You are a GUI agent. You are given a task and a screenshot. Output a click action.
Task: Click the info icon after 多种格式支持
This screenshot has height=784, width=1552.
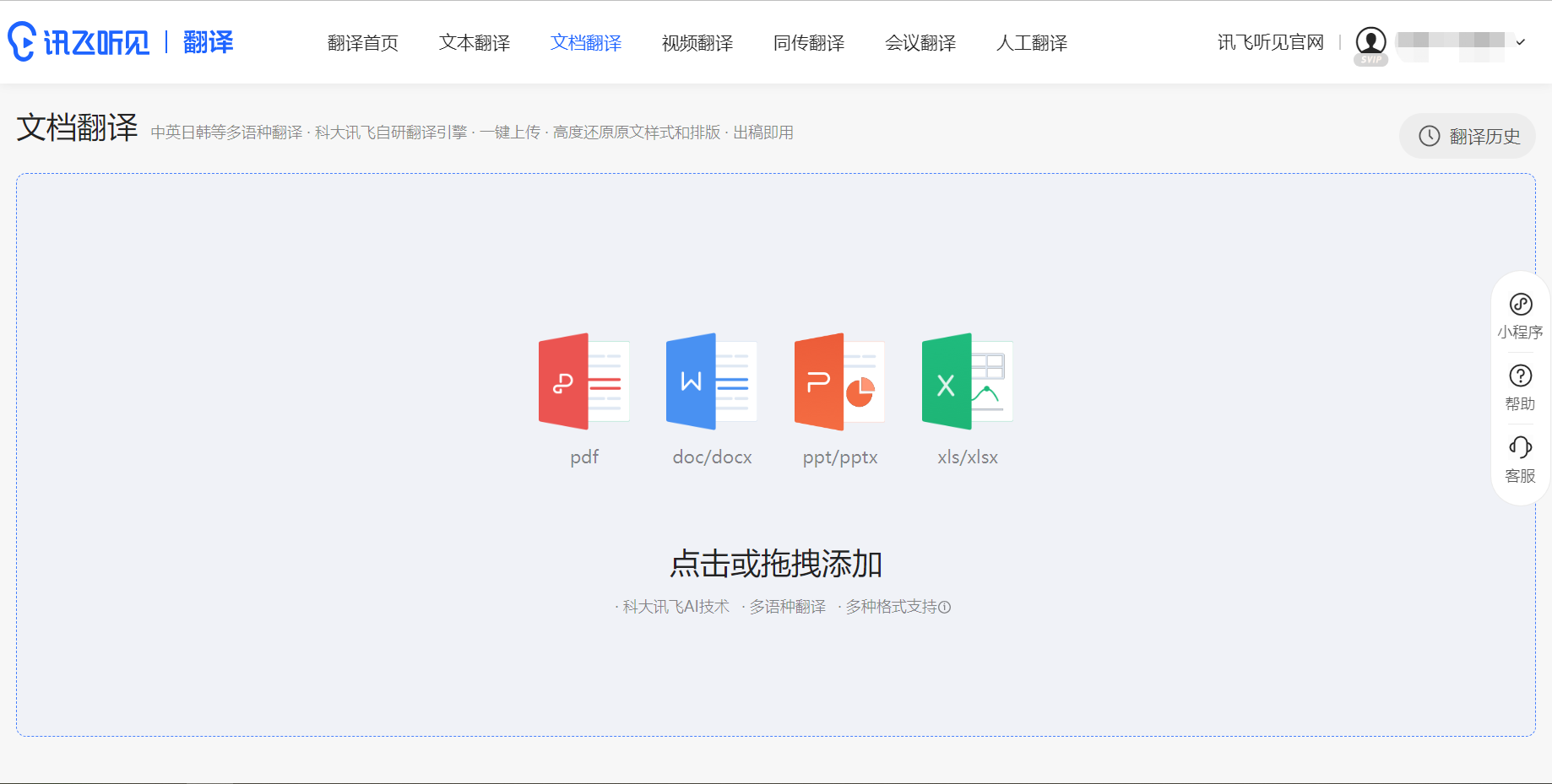[x=945, y=607]
